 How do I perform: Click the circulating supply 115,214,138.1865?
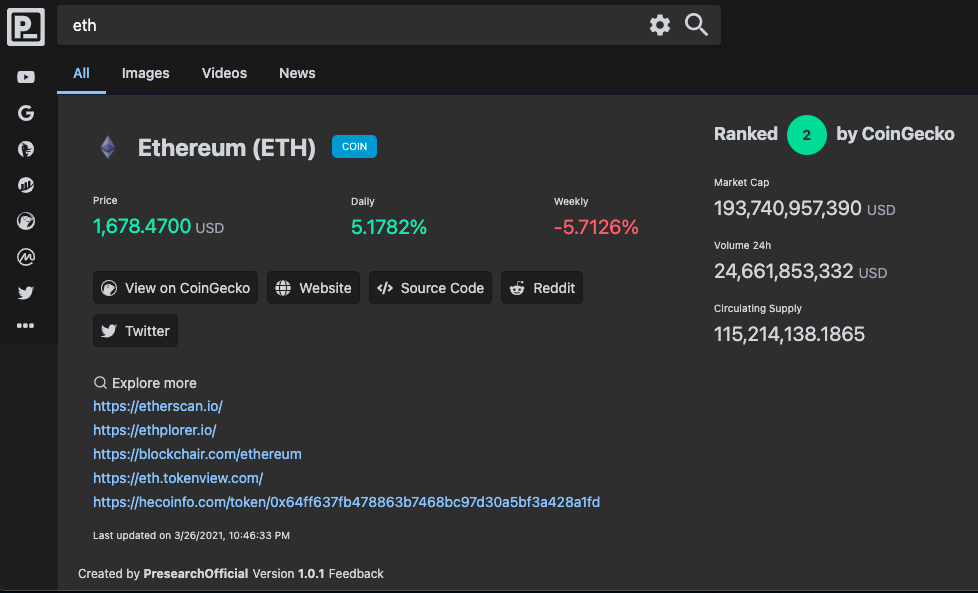coord(789,334)
